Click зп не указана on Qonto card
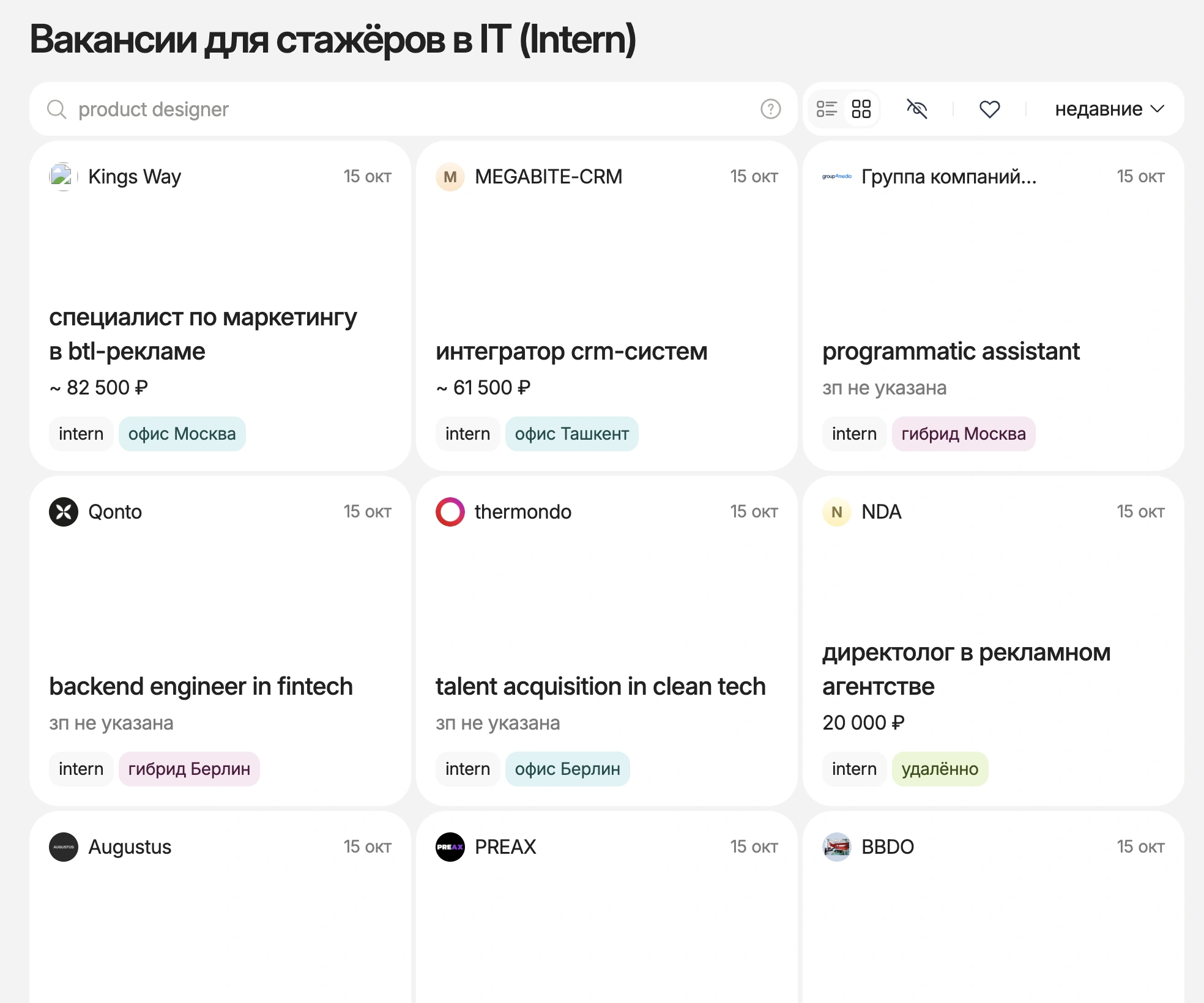This screenshot has width=1204, height=1003. pos(111,723)
